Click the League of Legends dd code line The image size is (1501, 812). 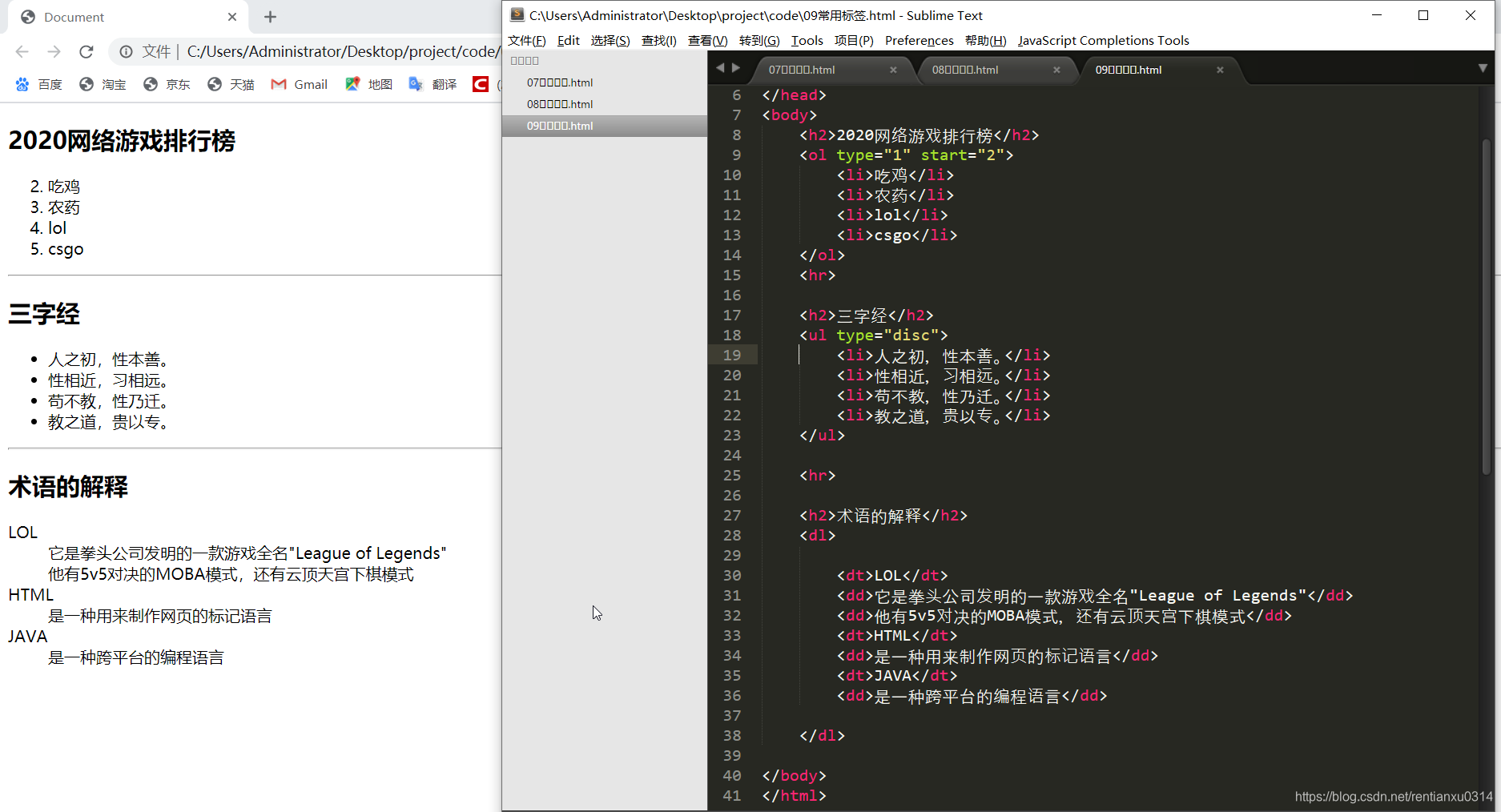click(x=1094, y=596)
